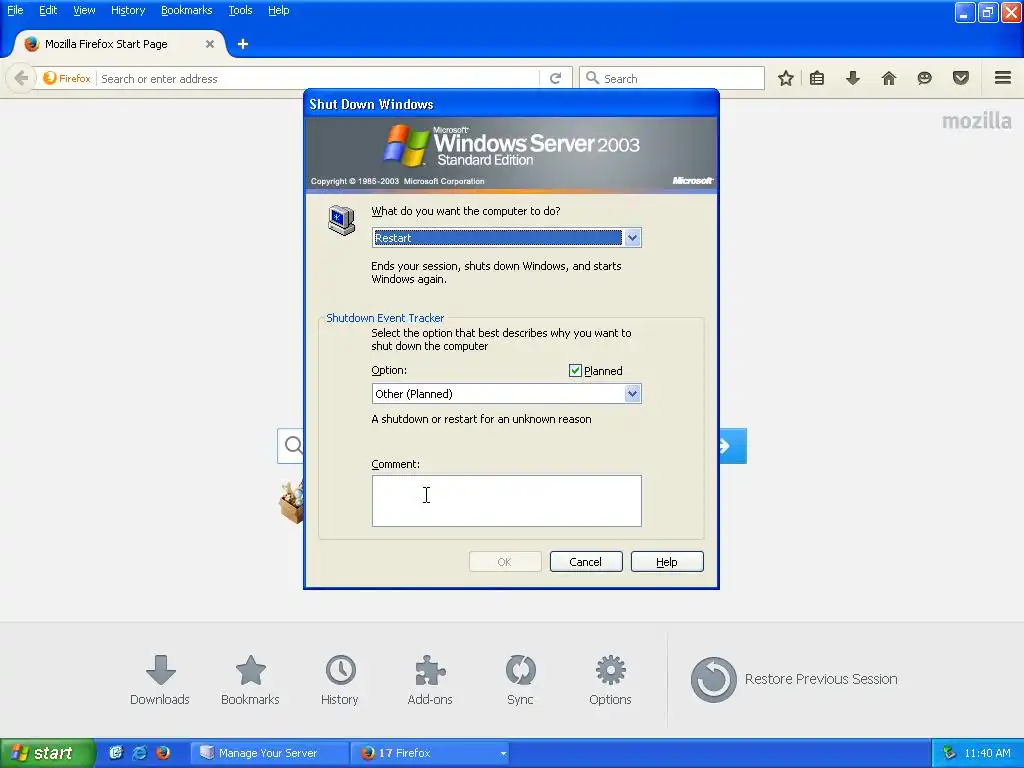This screenshot has height=768, width=1024.
Task: Open a new tab with the plus icon
Action: click(243, 44)
